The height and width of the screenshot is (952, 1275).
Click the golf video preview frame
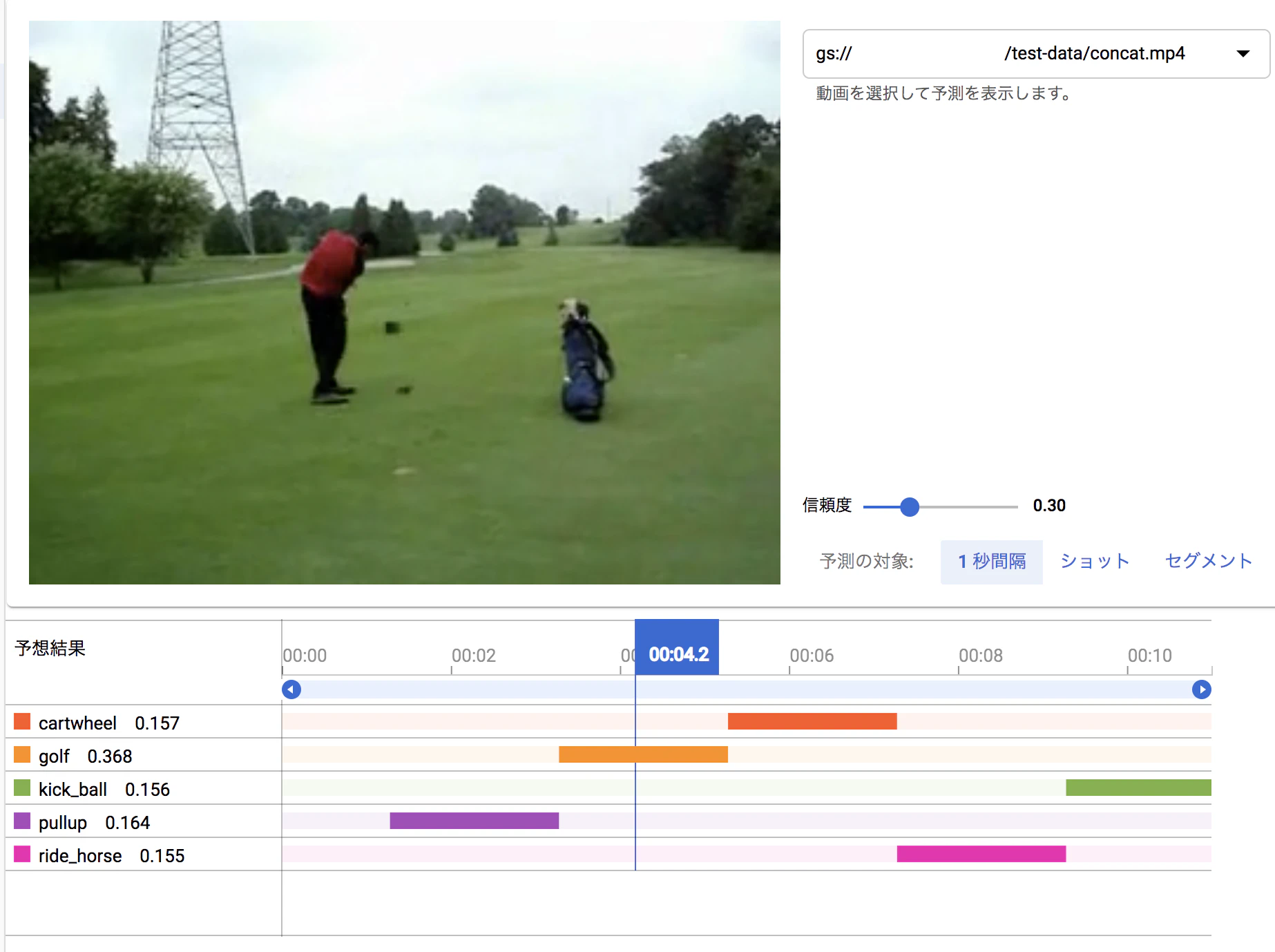coord(405,303)
